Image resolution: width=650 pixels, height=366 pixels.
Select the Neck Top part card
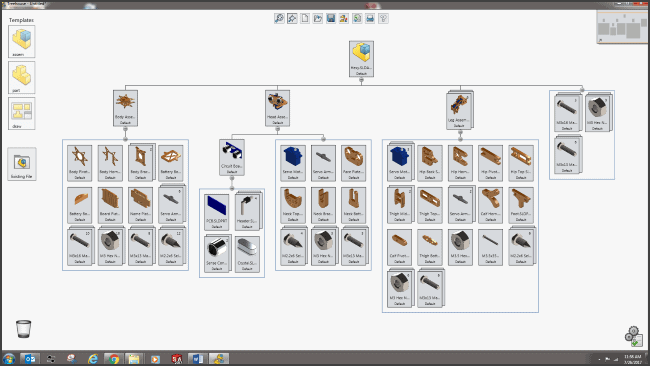[x=293, y=205]
